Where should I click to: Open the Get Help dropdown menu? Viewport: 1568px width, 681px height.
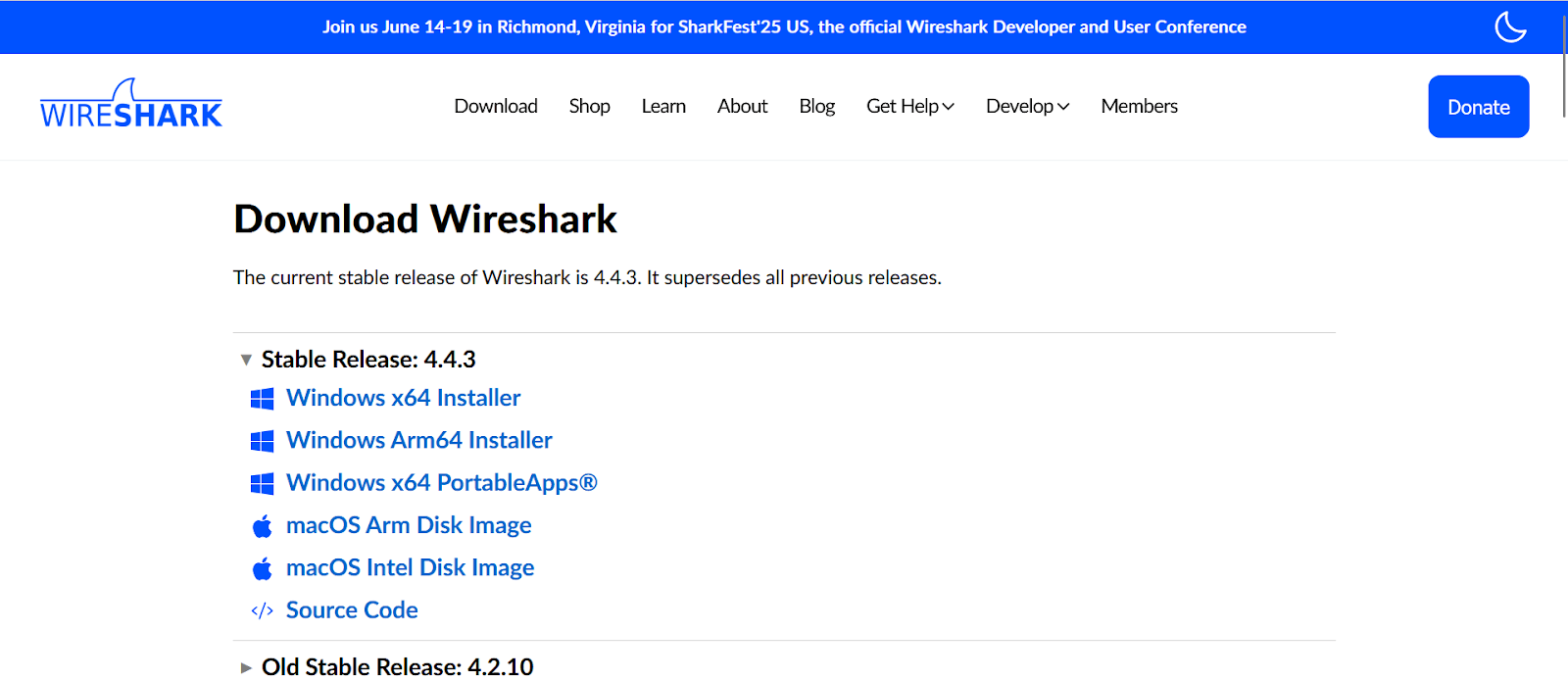coord(909,106)
